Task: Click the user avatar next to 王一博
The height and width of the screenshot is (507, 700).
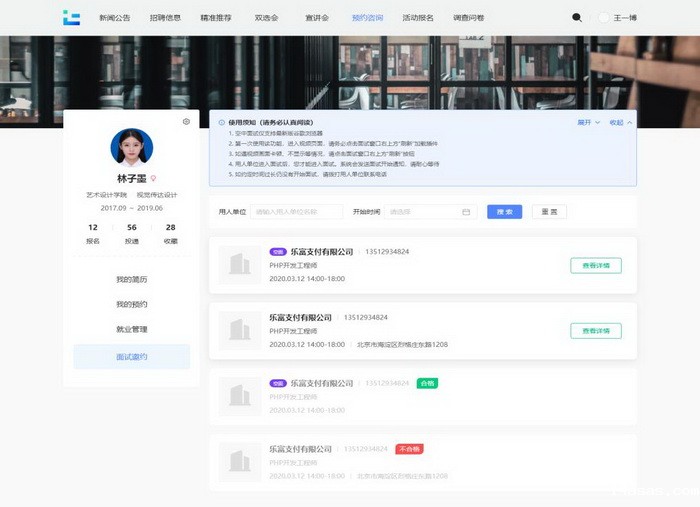Action: click(603, 17)
